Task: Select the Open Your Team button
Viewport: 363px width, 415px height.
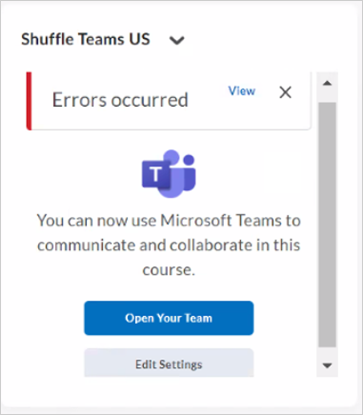Action: 169,318
